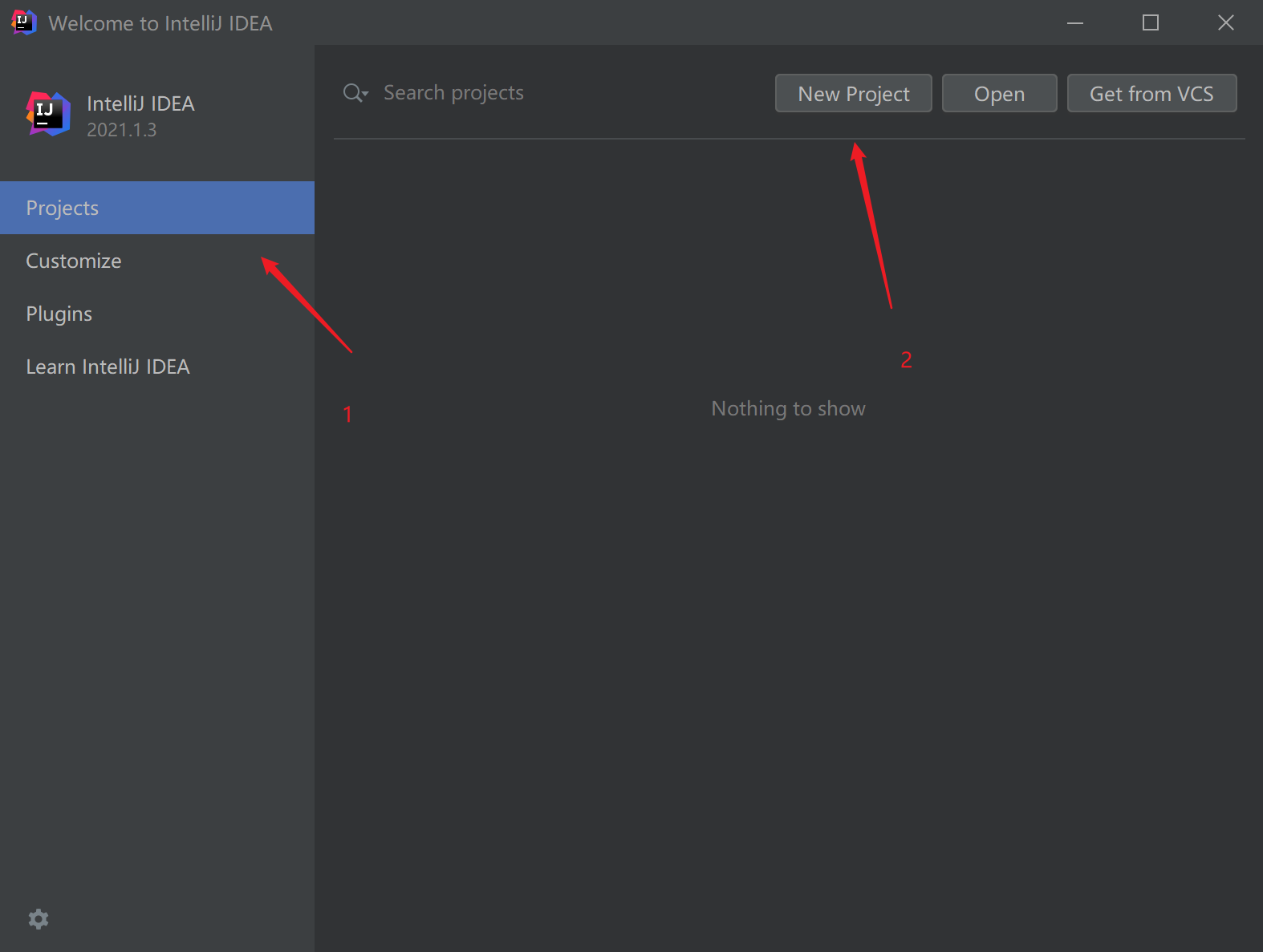Click the version text 2021.1.3
The image size is (1263, 952).
(122, 130)
